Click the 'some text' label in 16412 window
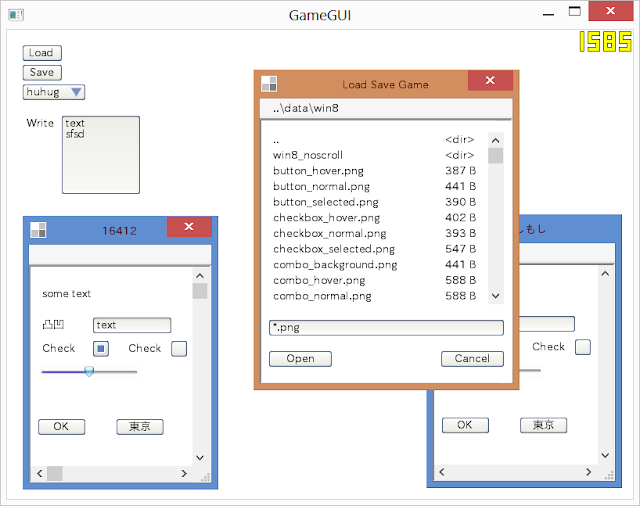The height and width of the screenshot is (506, 640). (67, 294)
